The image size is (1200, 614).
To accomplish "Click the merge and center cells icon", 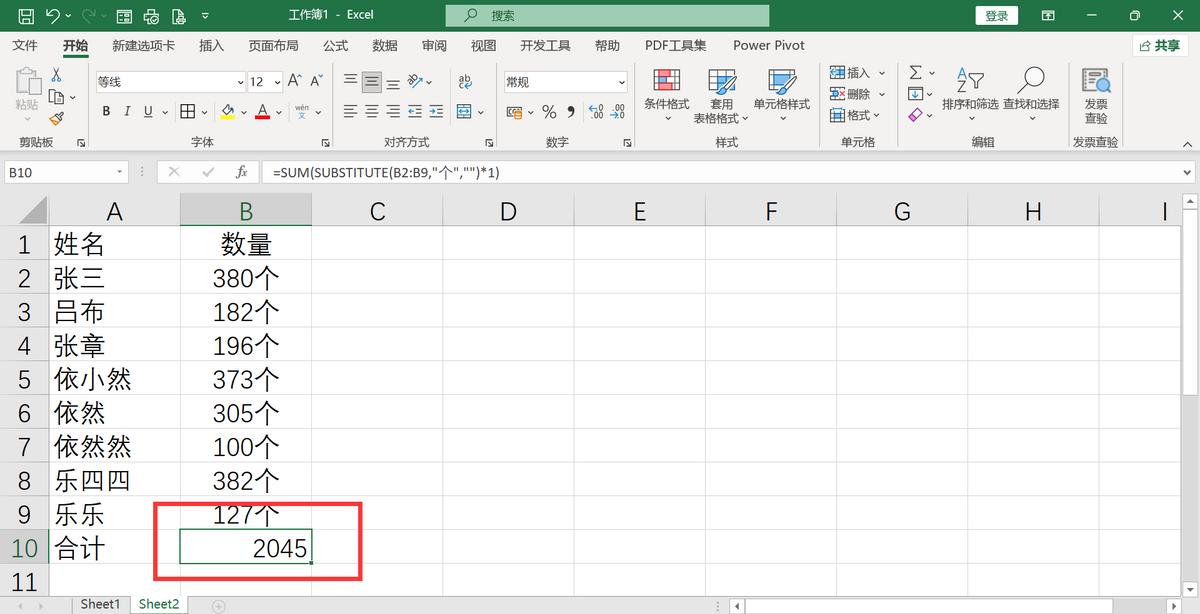I will (x=466, y=112).
